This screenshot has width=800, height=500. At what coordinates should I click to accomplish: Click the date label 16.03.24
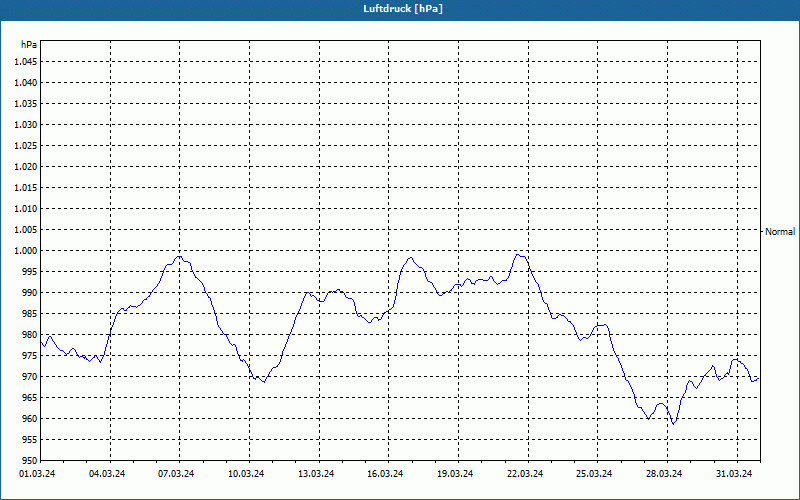click(385, 474)
